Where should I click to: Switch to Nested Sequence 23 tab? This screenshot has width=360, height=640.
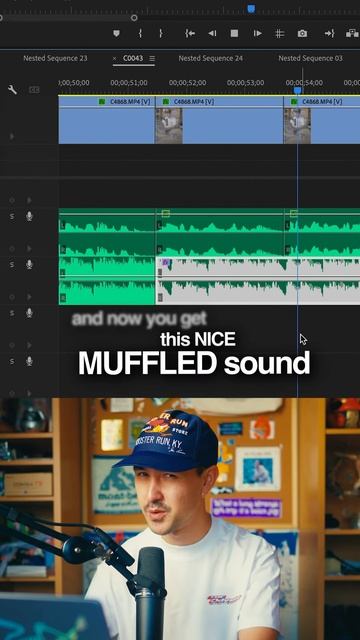coord(55,58)
